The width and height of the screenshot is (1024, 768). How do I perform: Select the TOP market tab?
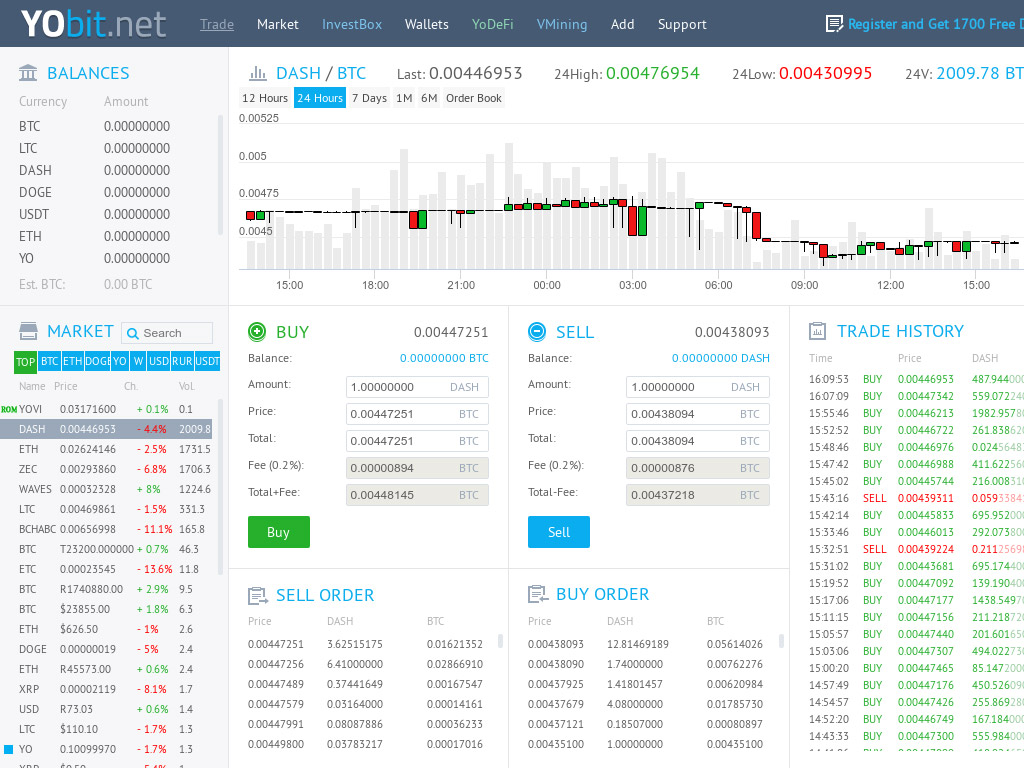25,362
